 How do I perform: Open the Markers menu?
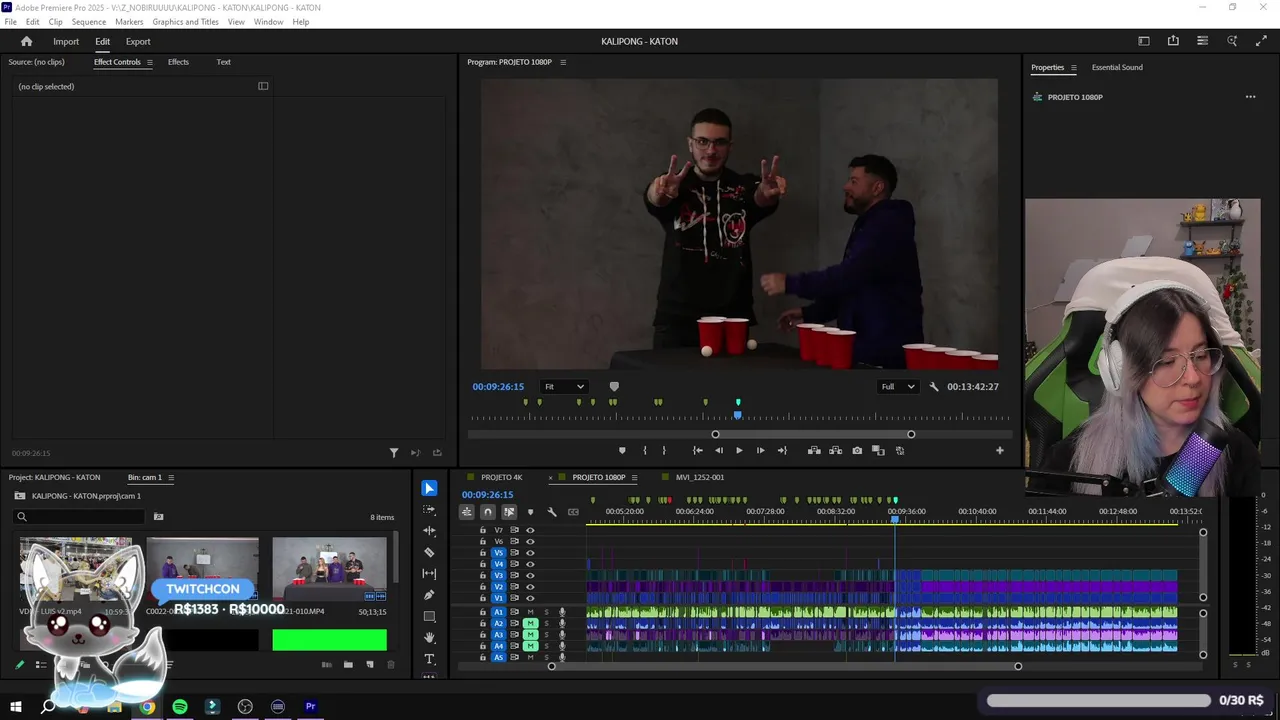click(129, 21)
